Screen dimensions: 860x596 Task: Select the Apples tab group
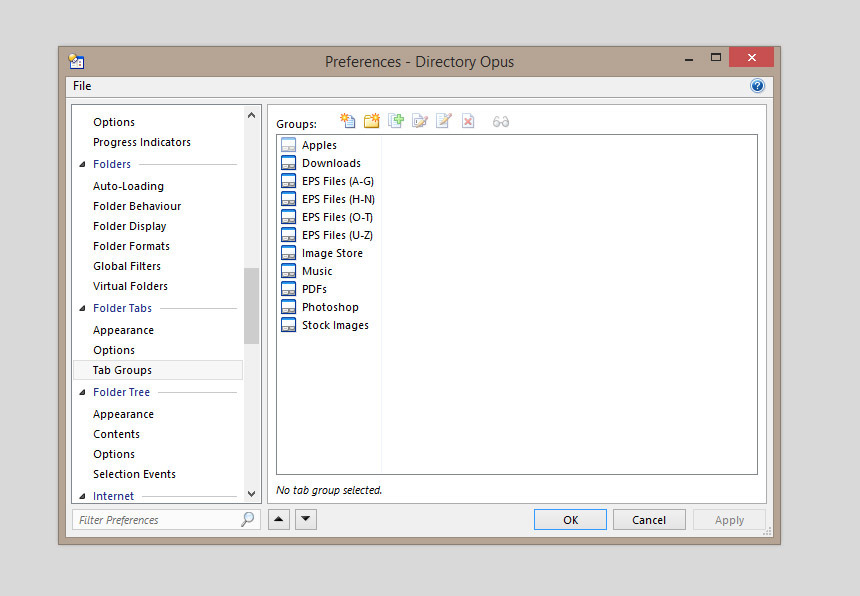click(x=319, y=145)
